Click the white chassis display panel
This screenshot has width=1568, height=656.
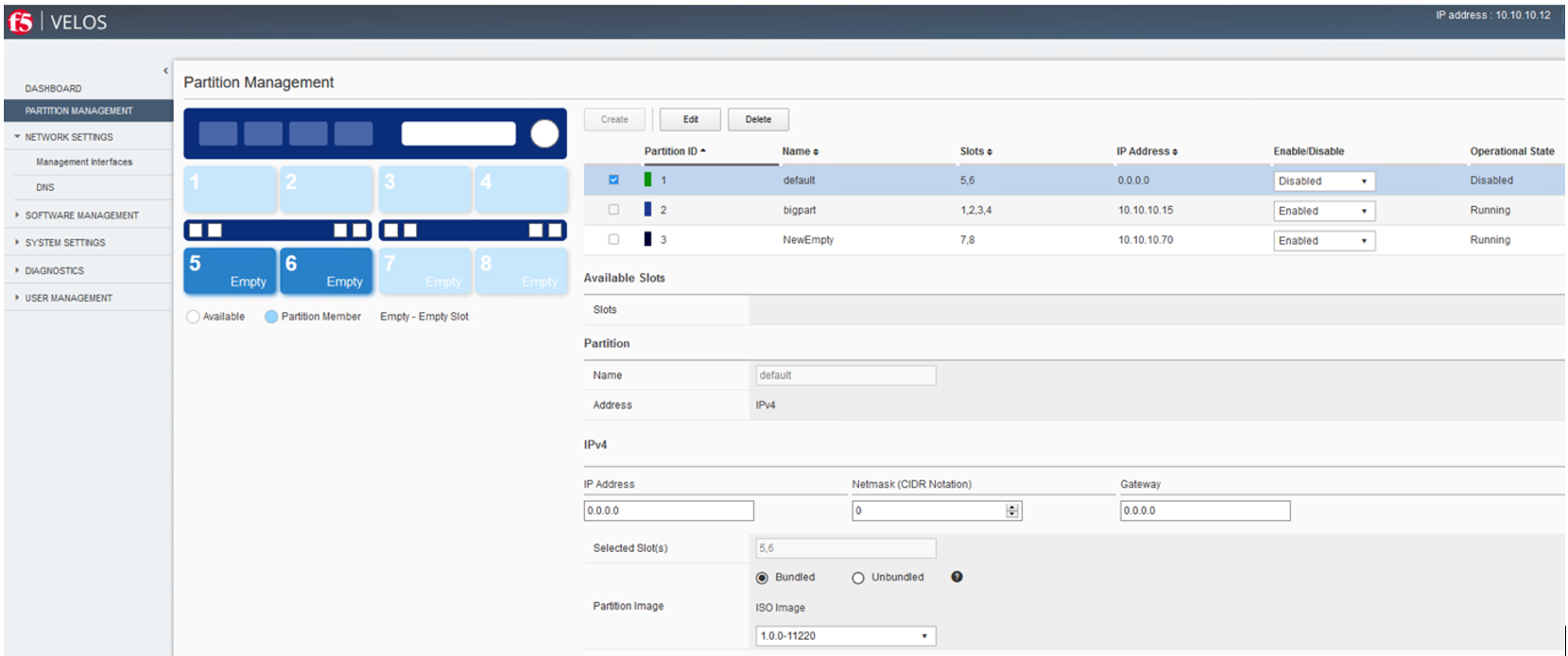pyautogui.click(x=458, y=133)
